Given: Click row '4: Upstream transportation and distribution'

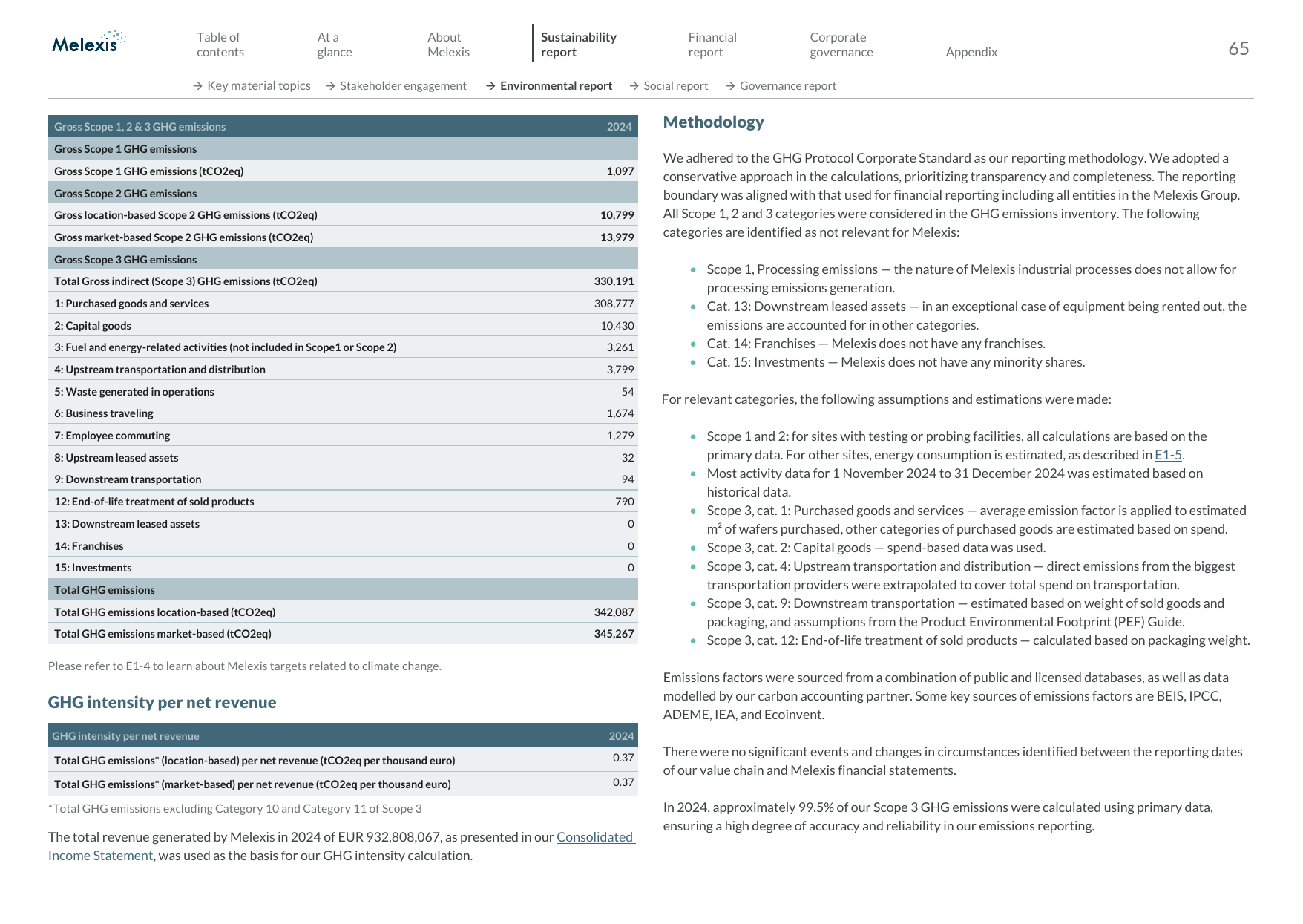Looking at the screenshot, I should tap(343, 369).
